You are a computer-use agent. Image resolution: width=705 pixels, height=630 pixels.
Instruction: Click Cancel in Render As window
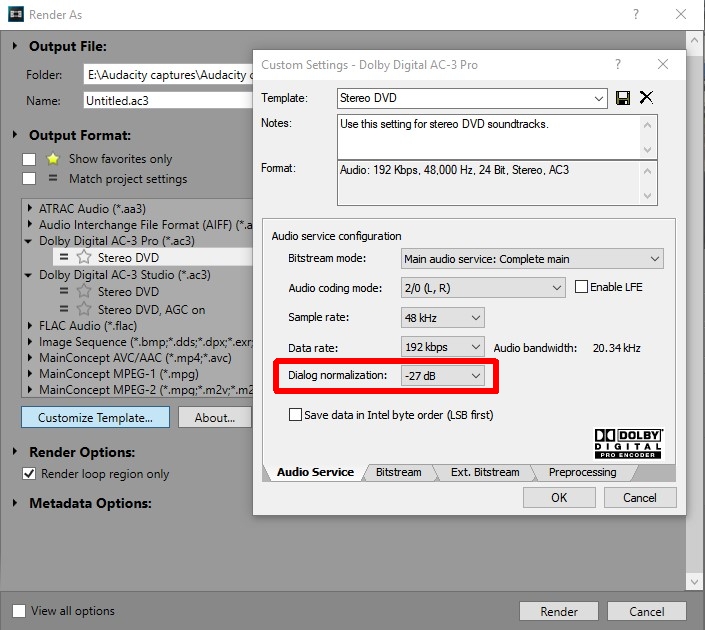click(x=647, y=612)
